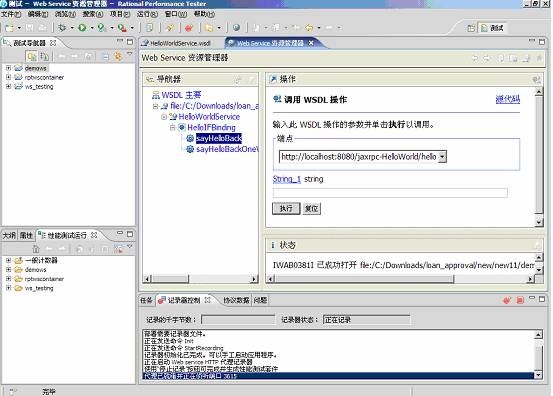Image resolution: width=553 pixels, height=396 pixels.
Task: Click the recorded kilobytes field
Action: point(238,320)
